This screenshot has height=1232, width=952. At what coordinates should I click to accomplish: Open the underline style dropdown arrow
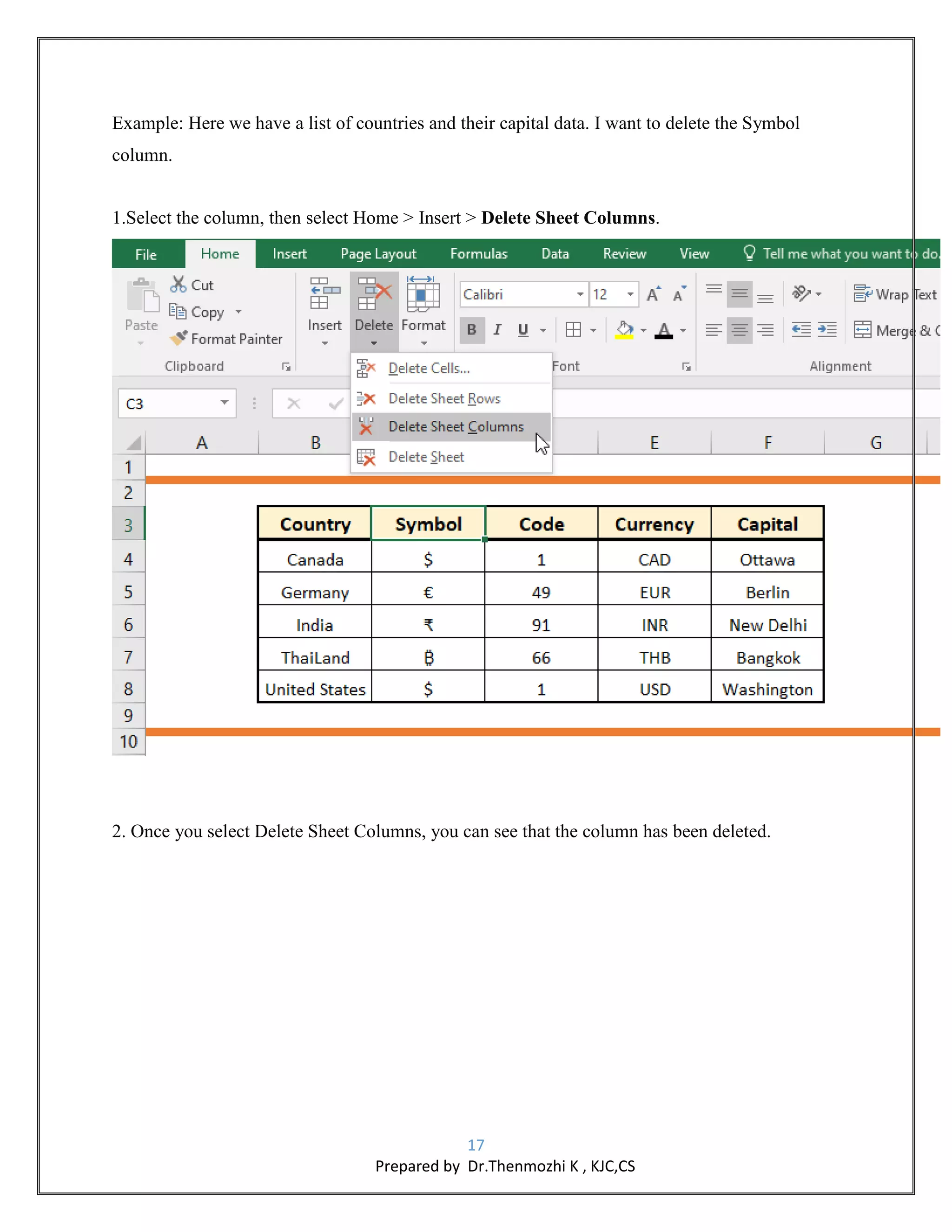point(543,330)
